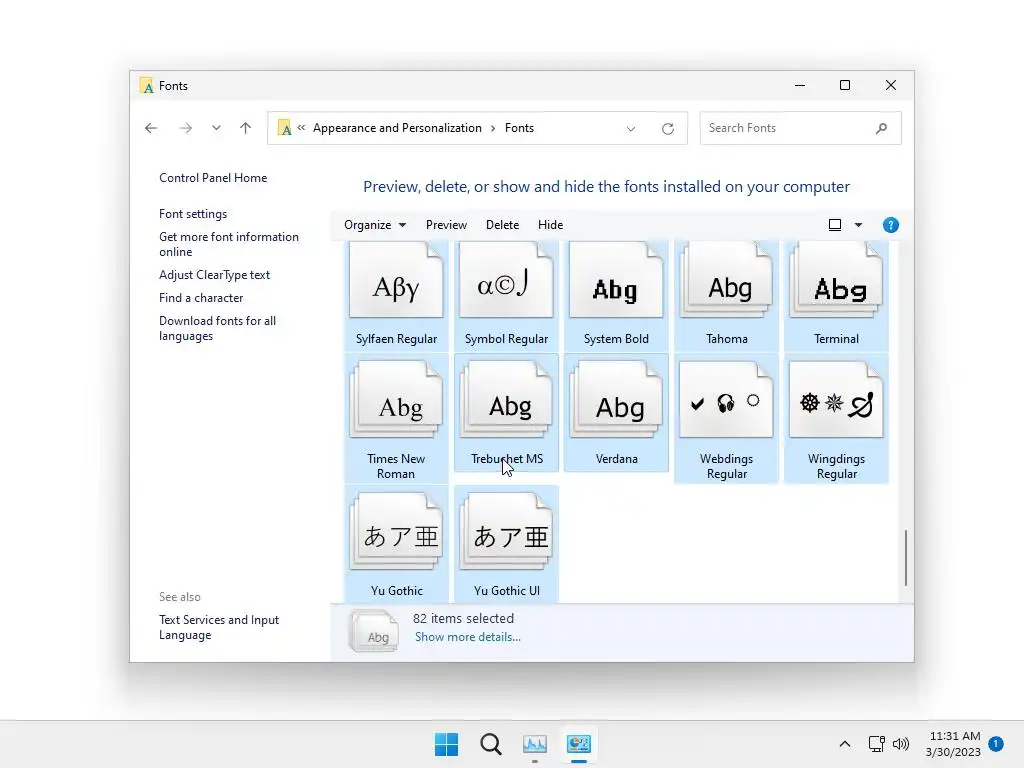The height and width of the screenshot is (768, 1024).
Task: Open the Windows Start menu
Action: tap(447, 744)
